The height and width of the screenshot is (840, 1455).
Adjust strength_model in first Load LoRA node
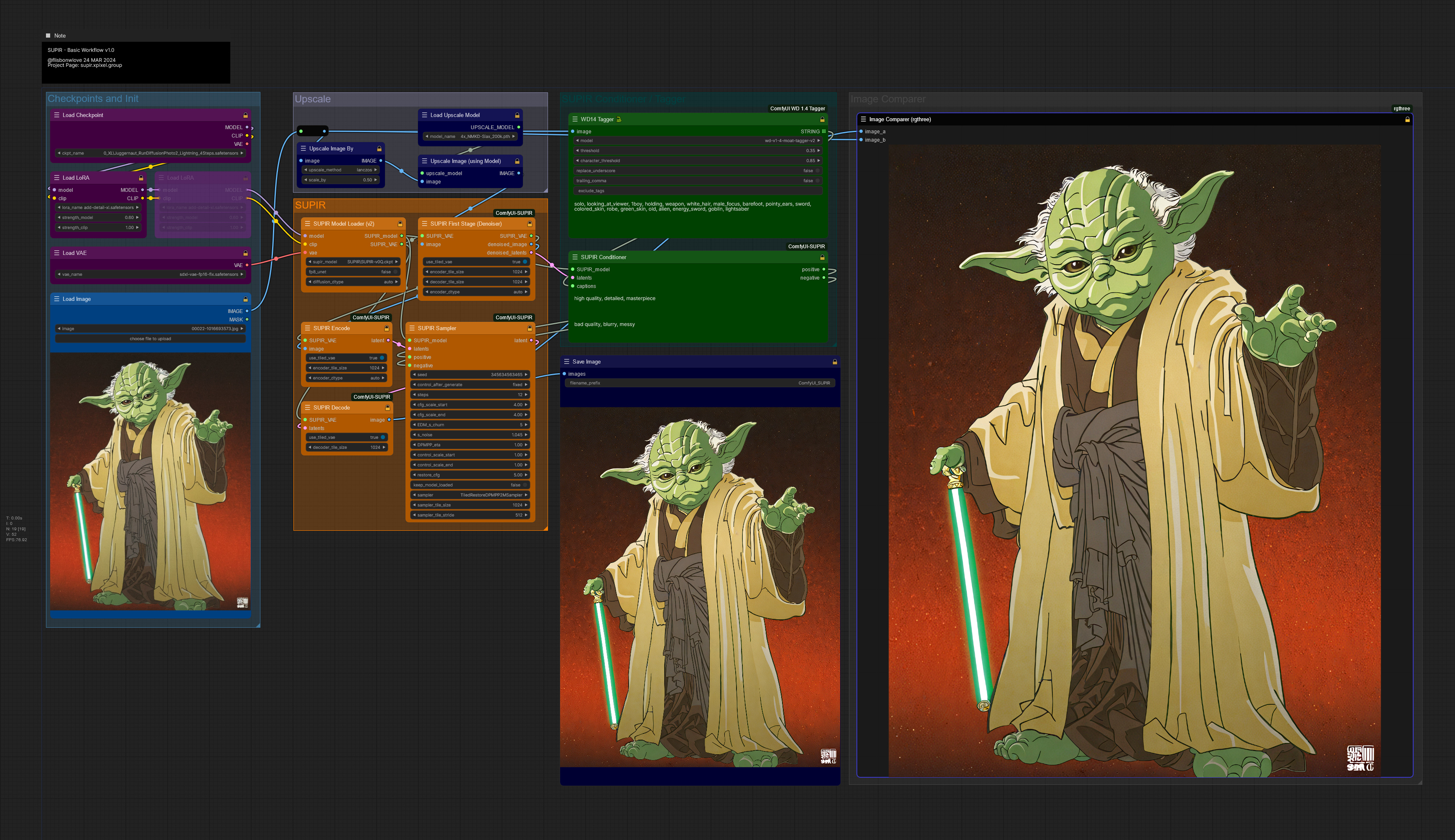(x=98, y=217)
